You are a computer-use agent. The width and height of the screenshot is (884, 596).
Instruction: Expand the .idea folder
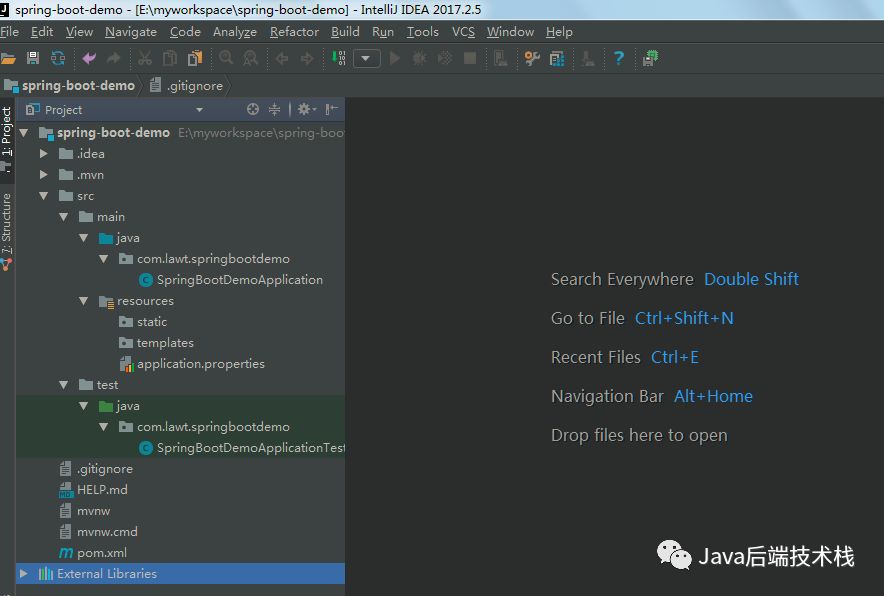point(43,154)
